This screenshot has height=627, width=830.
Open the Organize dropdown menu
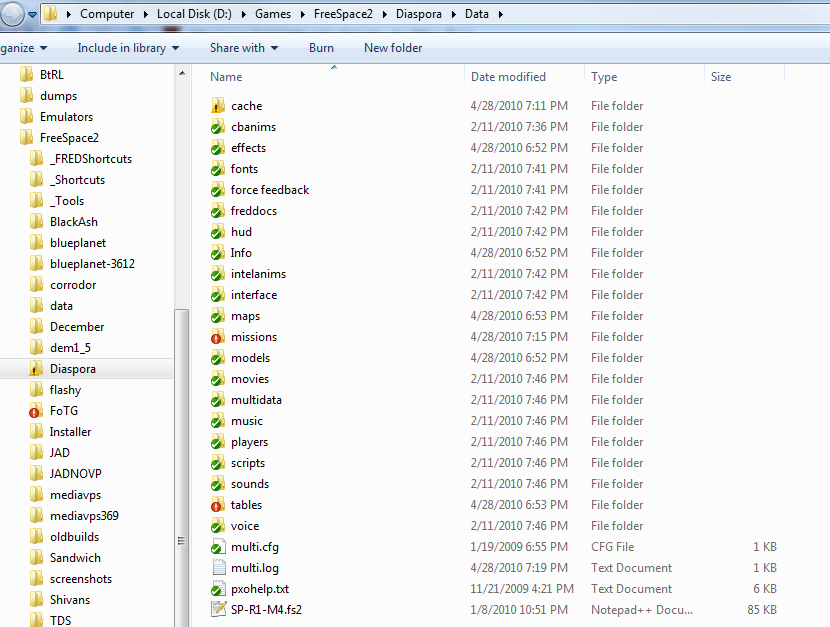click(x=24, y=48)
